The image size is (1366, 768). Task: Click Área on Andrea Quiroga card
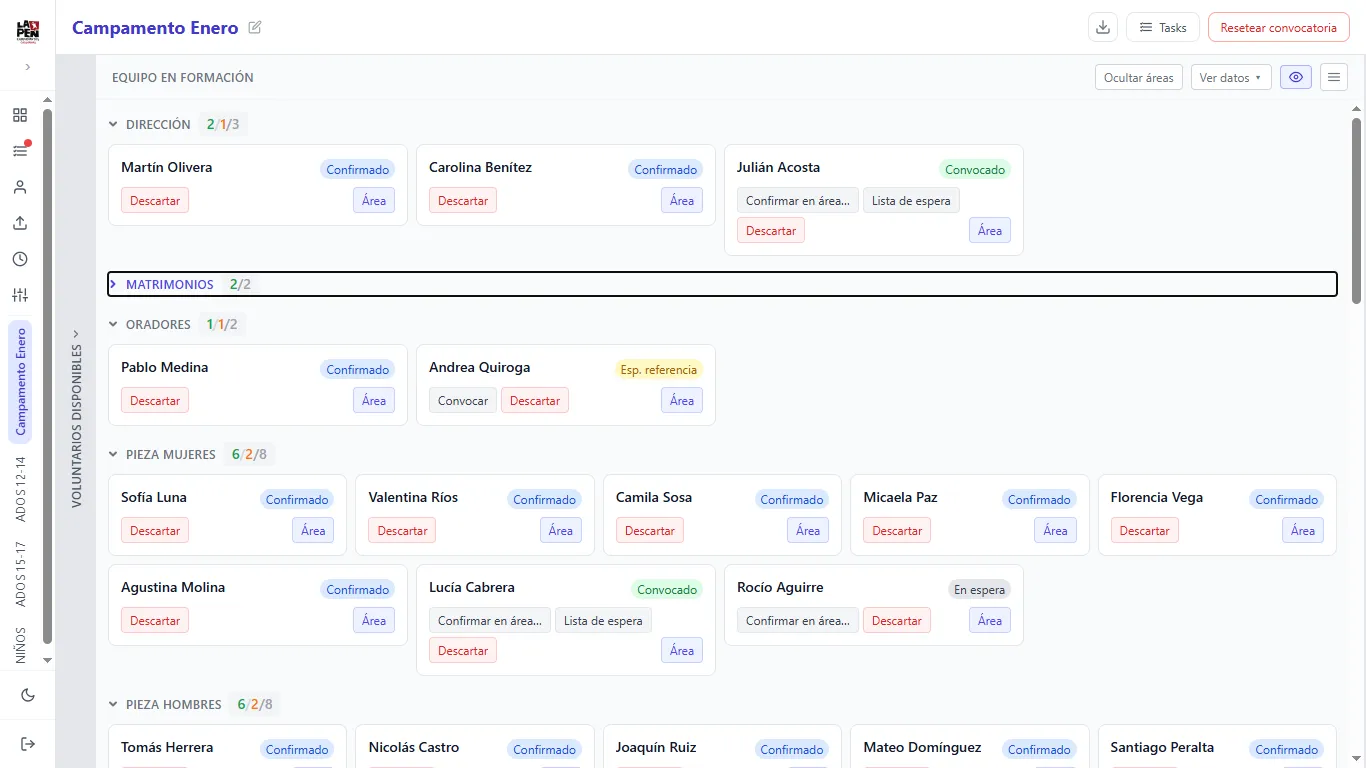[x=682, y=400]
